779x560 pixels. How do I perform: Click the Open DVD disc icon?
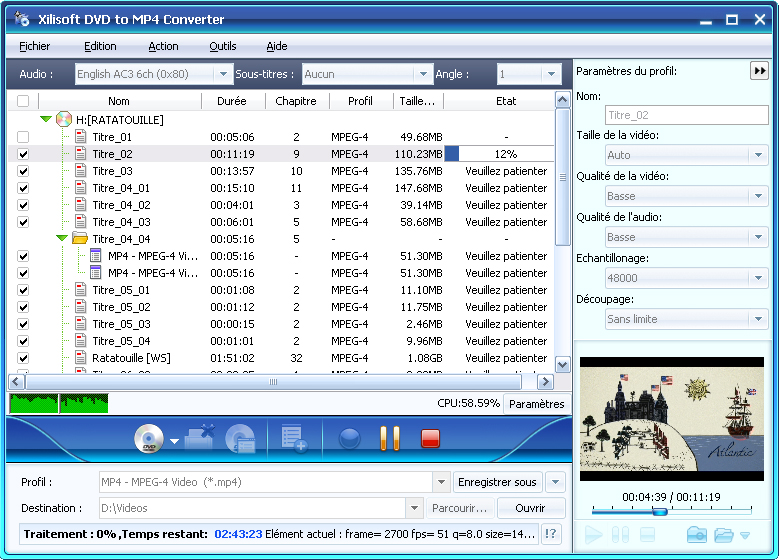149,439
